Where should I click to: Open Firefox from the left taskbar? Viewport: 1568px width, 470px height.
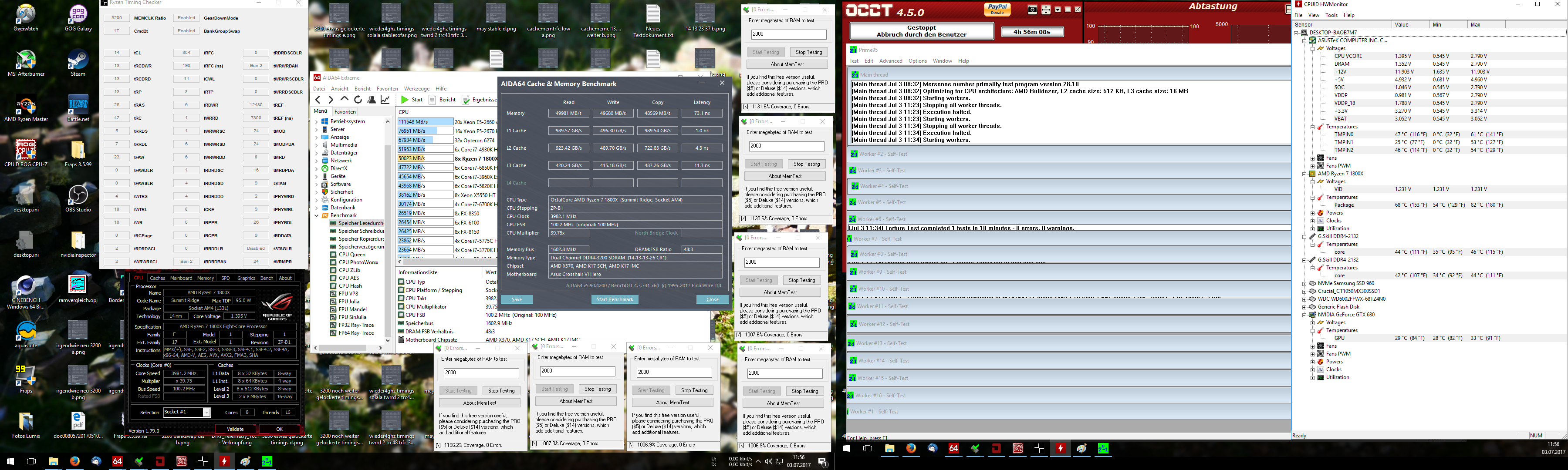pyautogui.click(x=74, y=461)
